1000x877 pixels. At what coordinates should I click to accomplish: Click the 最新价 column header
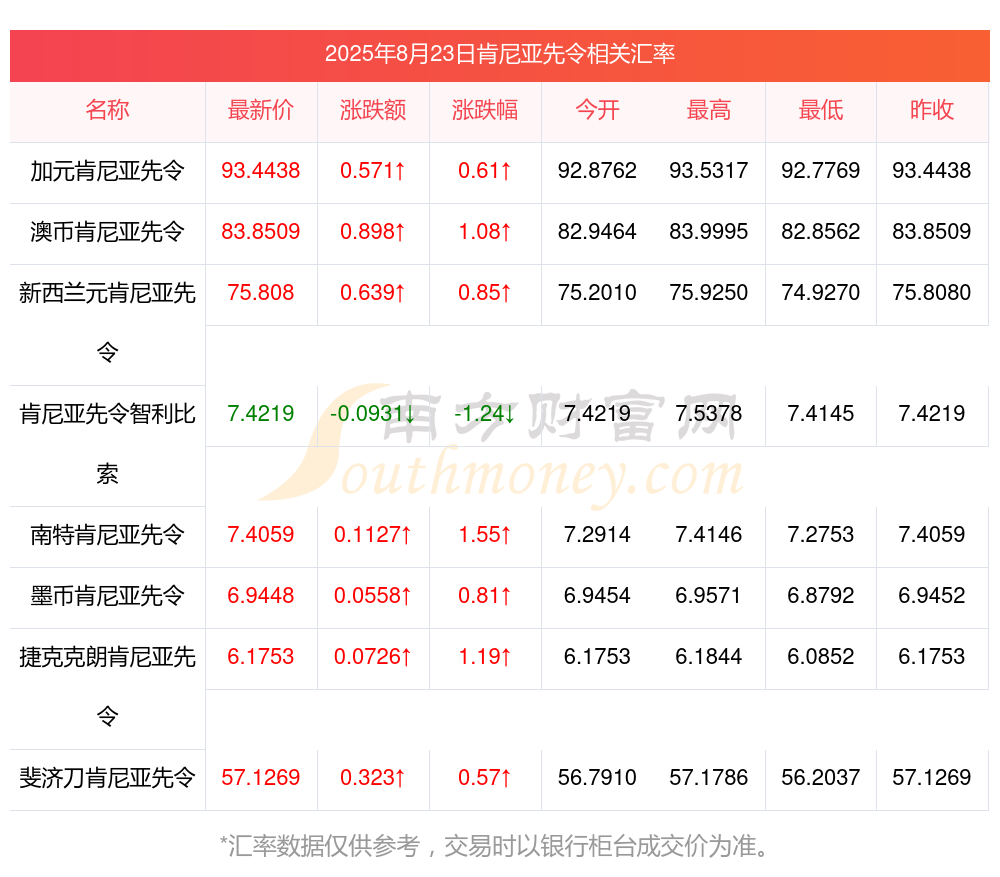point(261,110)
